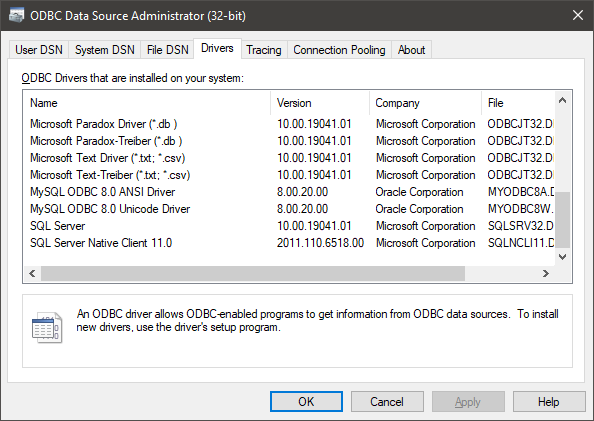Click the driver list scroll-down arrow

click(563, 257)
